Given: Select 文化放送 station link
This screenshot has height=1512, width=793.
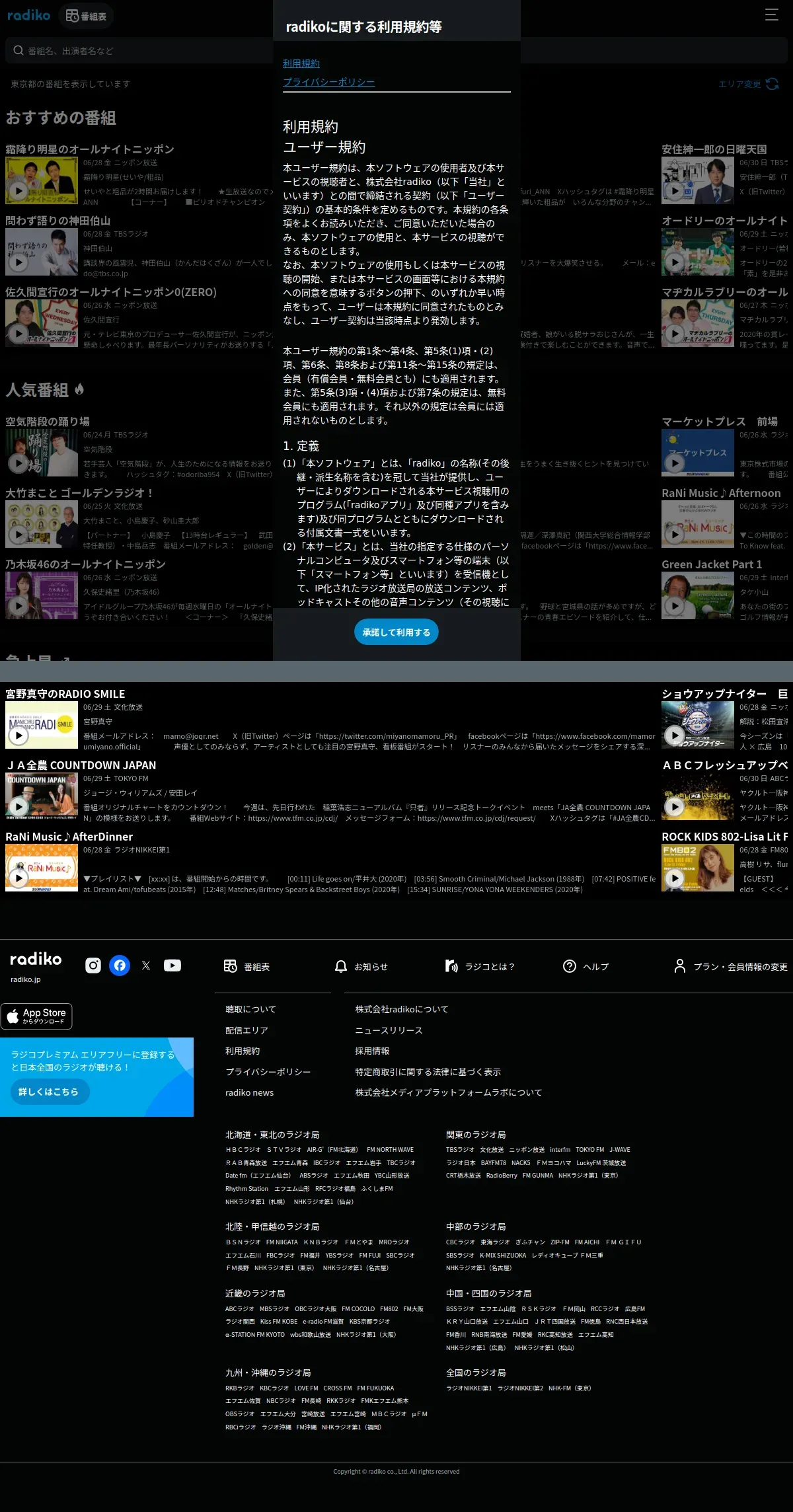Looking at the screenshot, I should tap(492, 1150).
